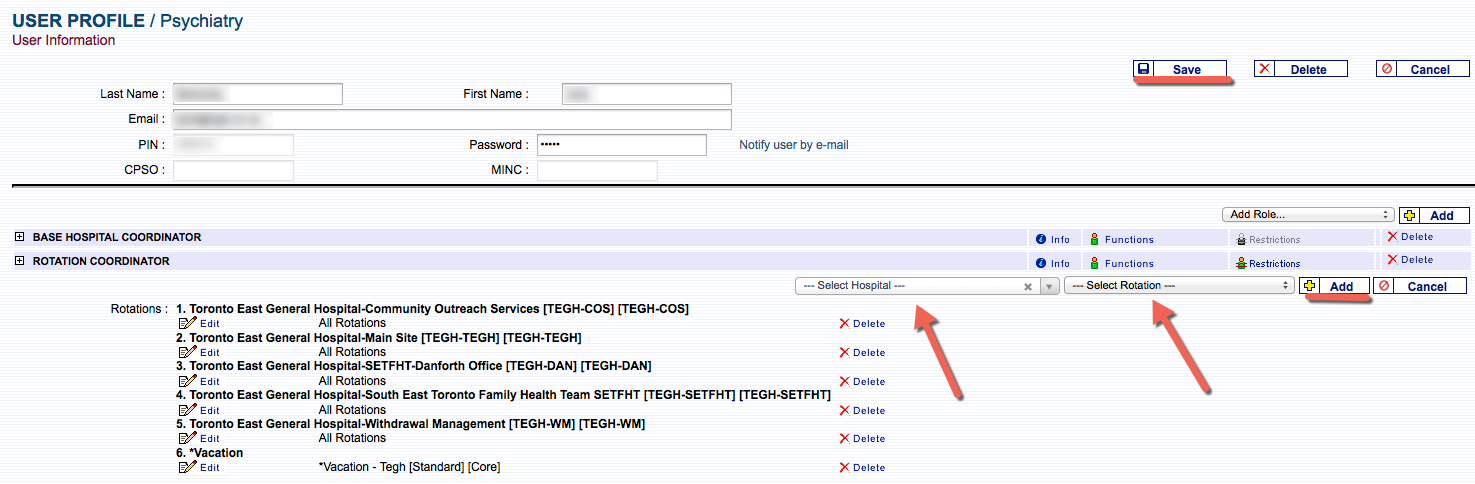This screenshot has height=484, width=1475.
Task: Open the Select Rotation dropdown
Action: click(x=1178, y=286)
